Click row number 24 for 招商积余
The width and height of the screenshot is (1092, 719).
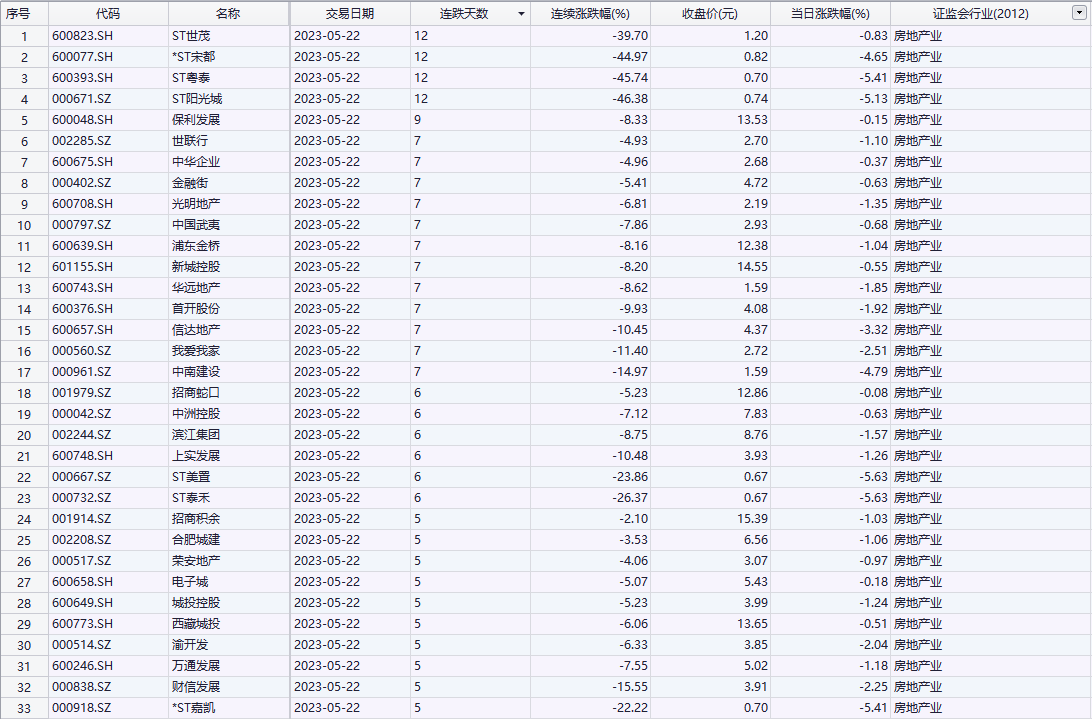[x=24, y=519]
